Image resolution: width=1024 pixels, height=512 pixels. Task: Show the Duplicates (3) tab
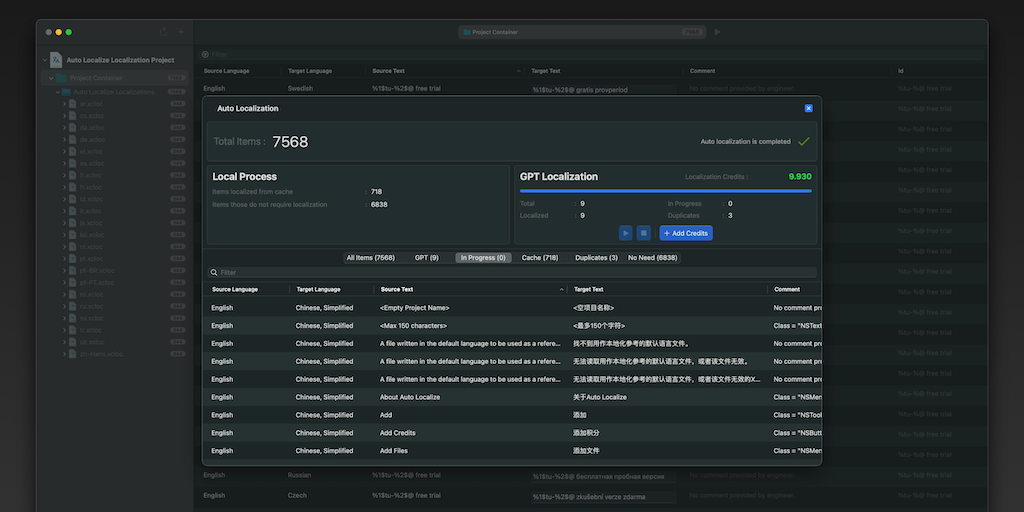[x=596, y=258]
